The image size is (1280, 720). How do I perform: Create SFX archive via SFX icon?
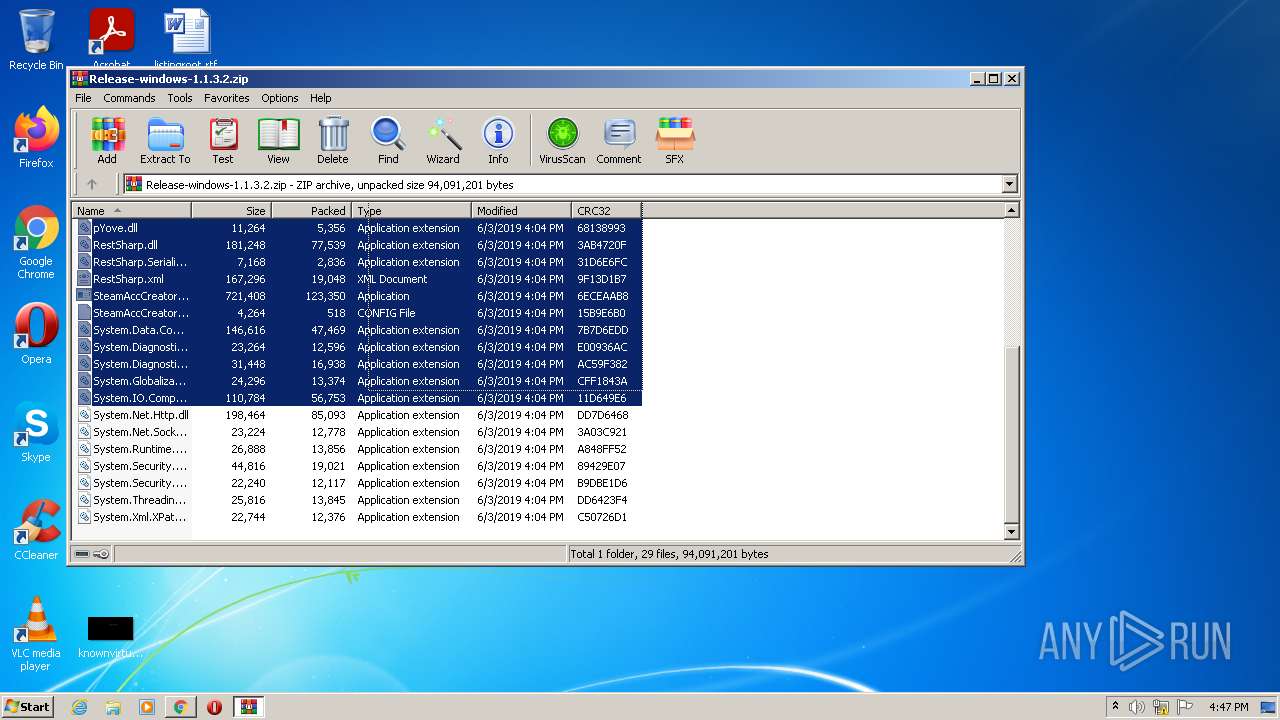[675, 141]
